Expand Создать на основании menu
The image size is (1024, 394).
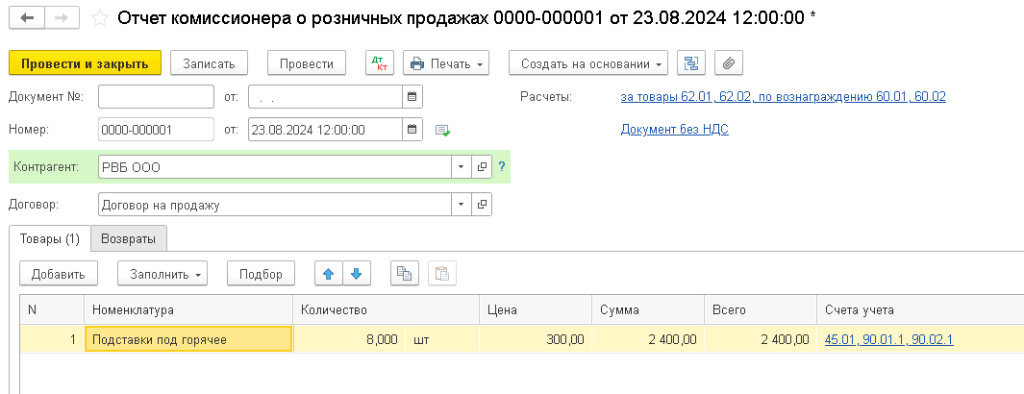coord(588,63)
